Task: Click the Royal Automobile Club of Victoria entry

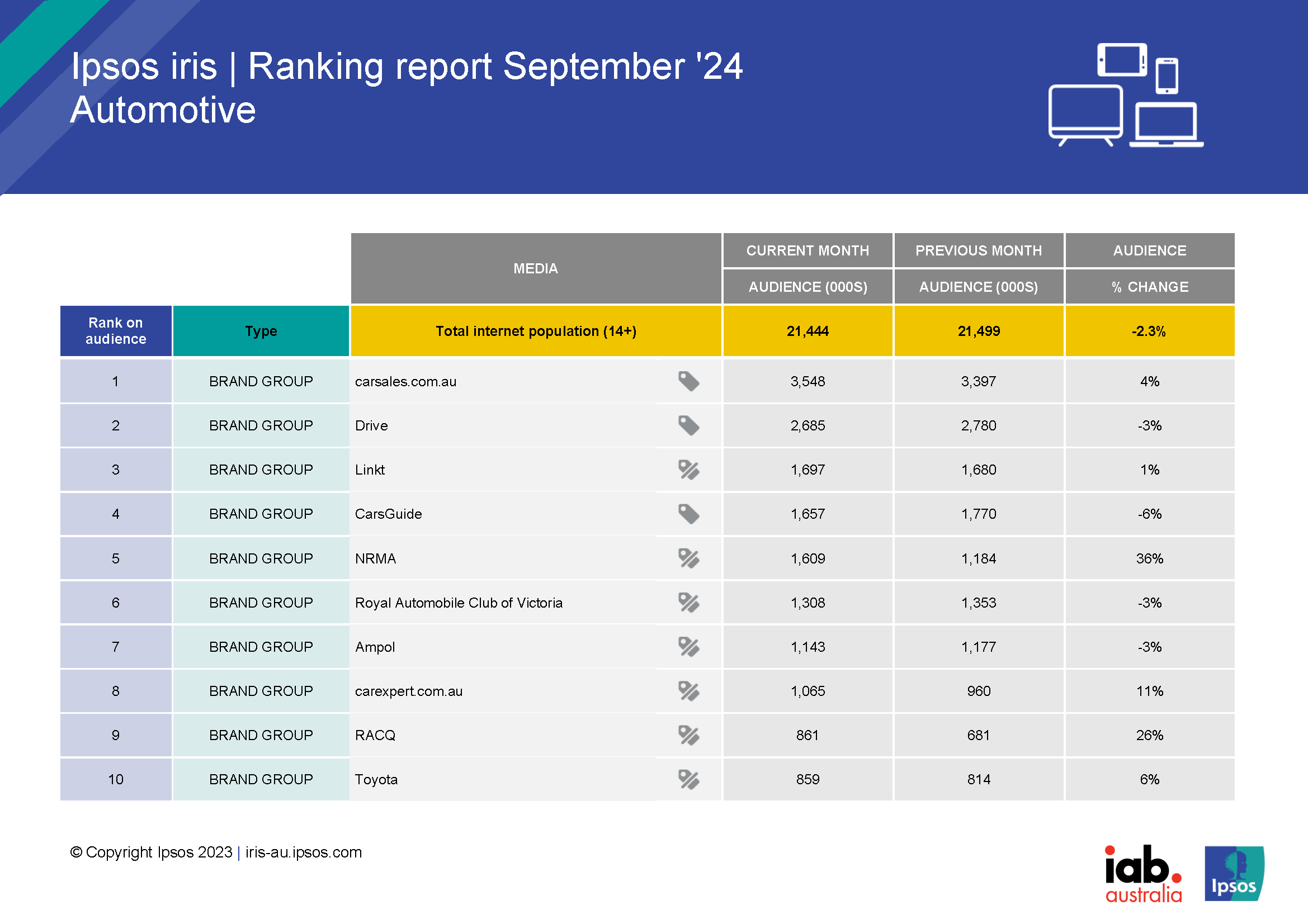Action: tap(459, 603)
